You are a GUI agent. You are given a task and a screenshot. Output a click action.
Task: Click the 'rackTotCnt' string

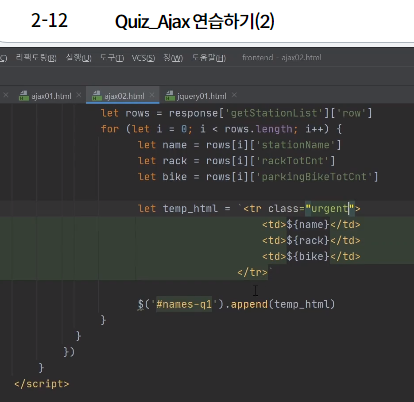[x=292, y=161]
